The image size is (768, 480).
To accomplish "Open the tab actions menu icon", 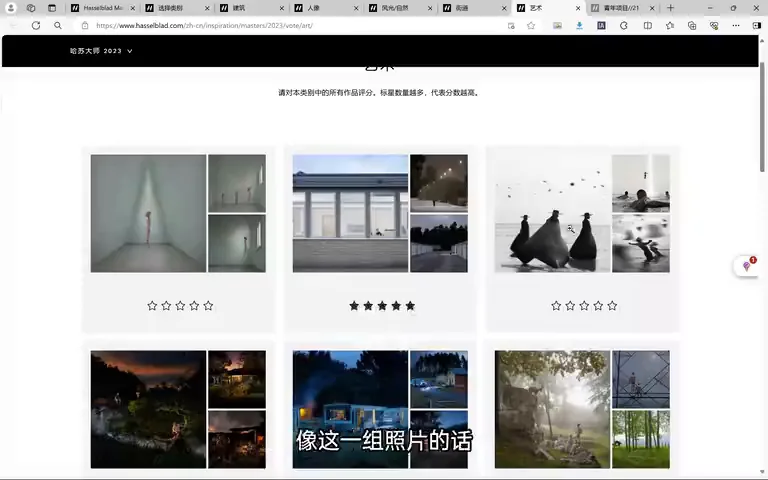I will [x=52, y=8].
